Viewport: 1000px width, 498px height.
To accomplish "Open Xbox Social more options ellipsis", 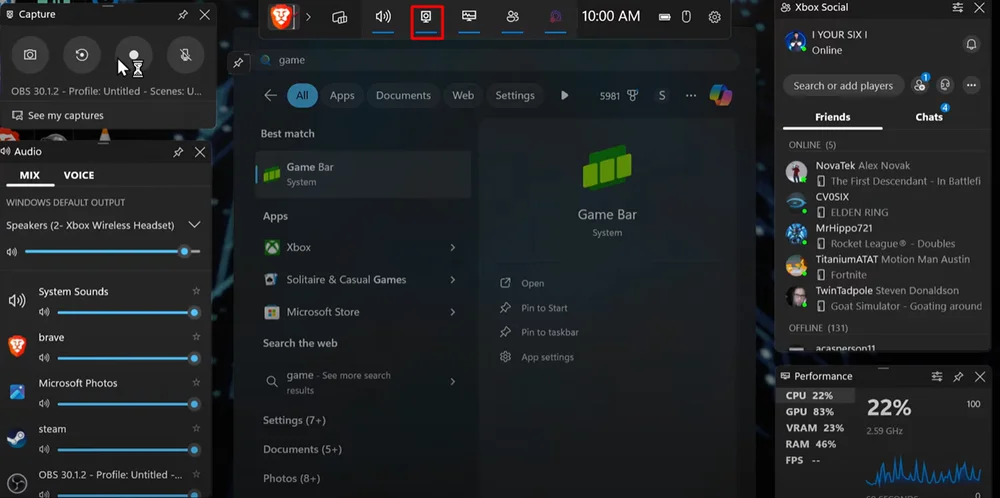I will pyautogui.click(x=971, y=85).
